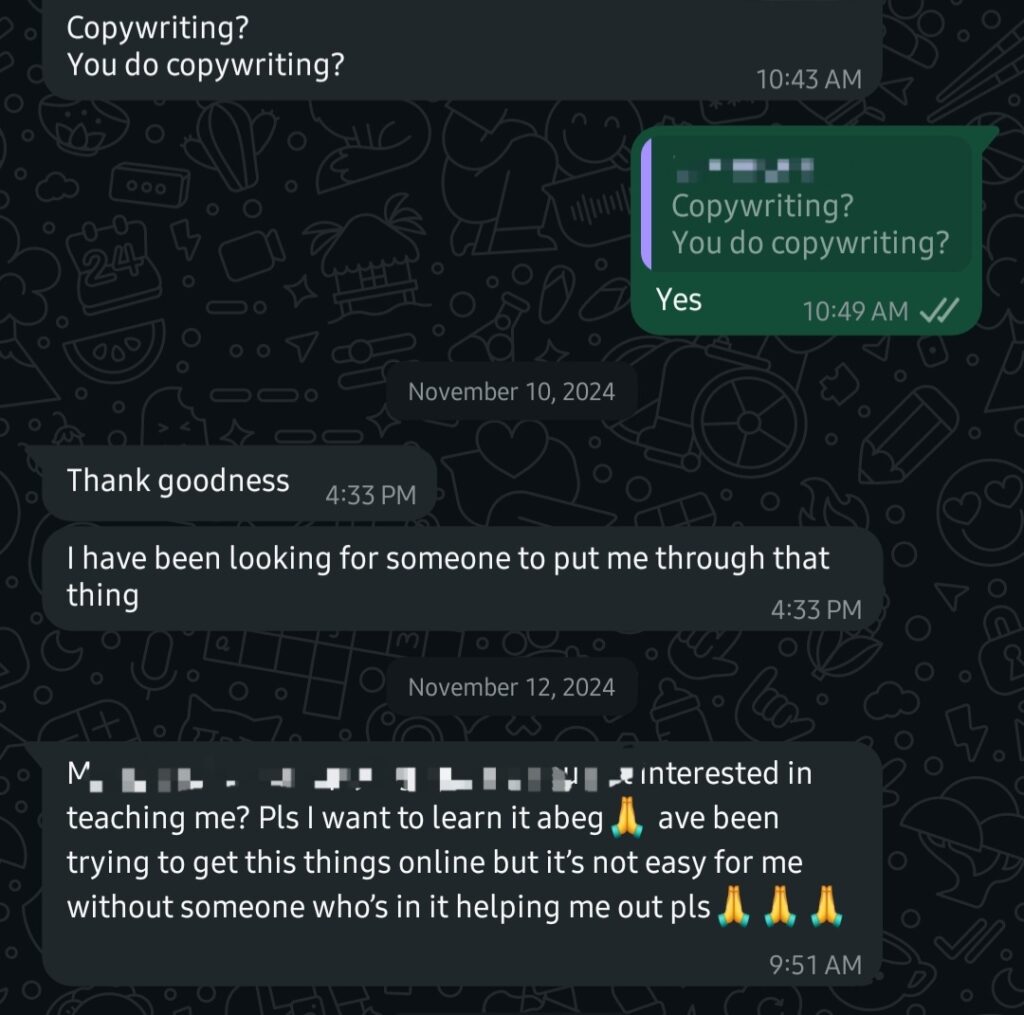Tap the purple bar of the quoted reply
The width and height of the screenshot is (1024, 1015).
point(647,204)
